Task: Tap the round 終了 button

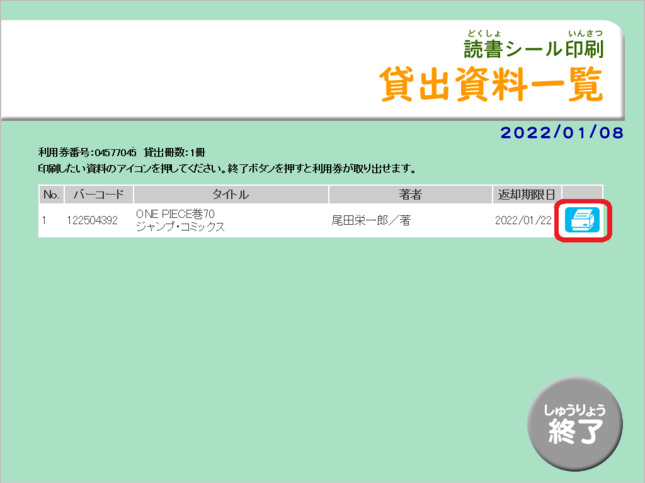Action: [575, 424]
